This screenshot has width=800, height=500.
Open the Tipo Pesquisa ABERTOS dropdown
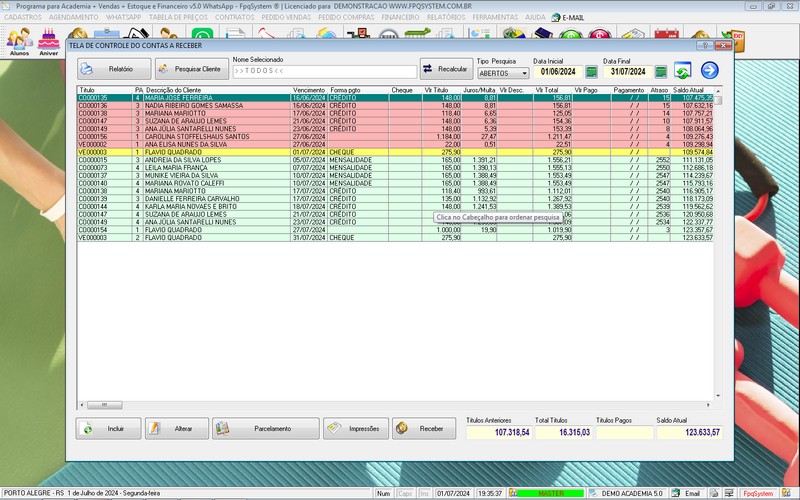tap(503, 73)
